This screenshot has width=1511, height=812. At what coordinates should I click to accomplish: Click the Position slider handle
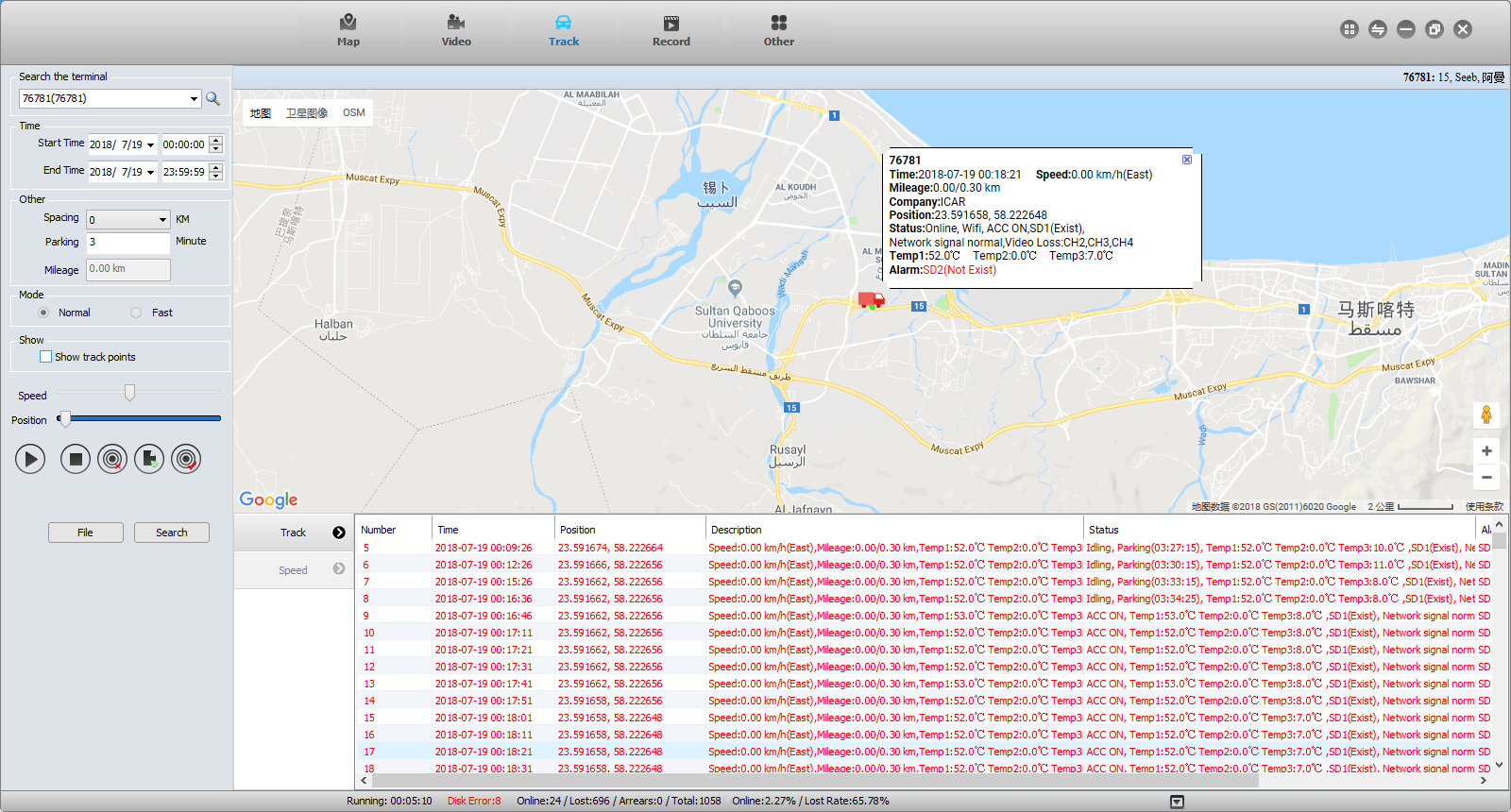tap(64, 418)
